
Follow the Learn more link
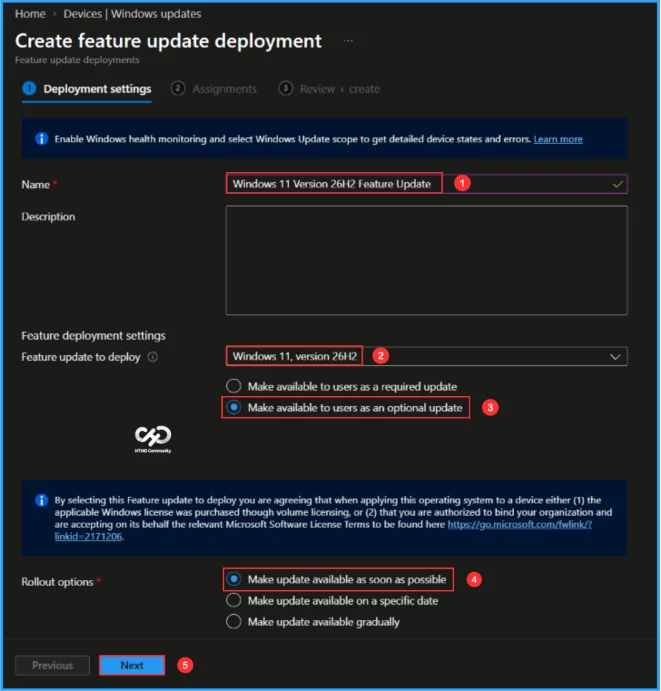point(558,139)
